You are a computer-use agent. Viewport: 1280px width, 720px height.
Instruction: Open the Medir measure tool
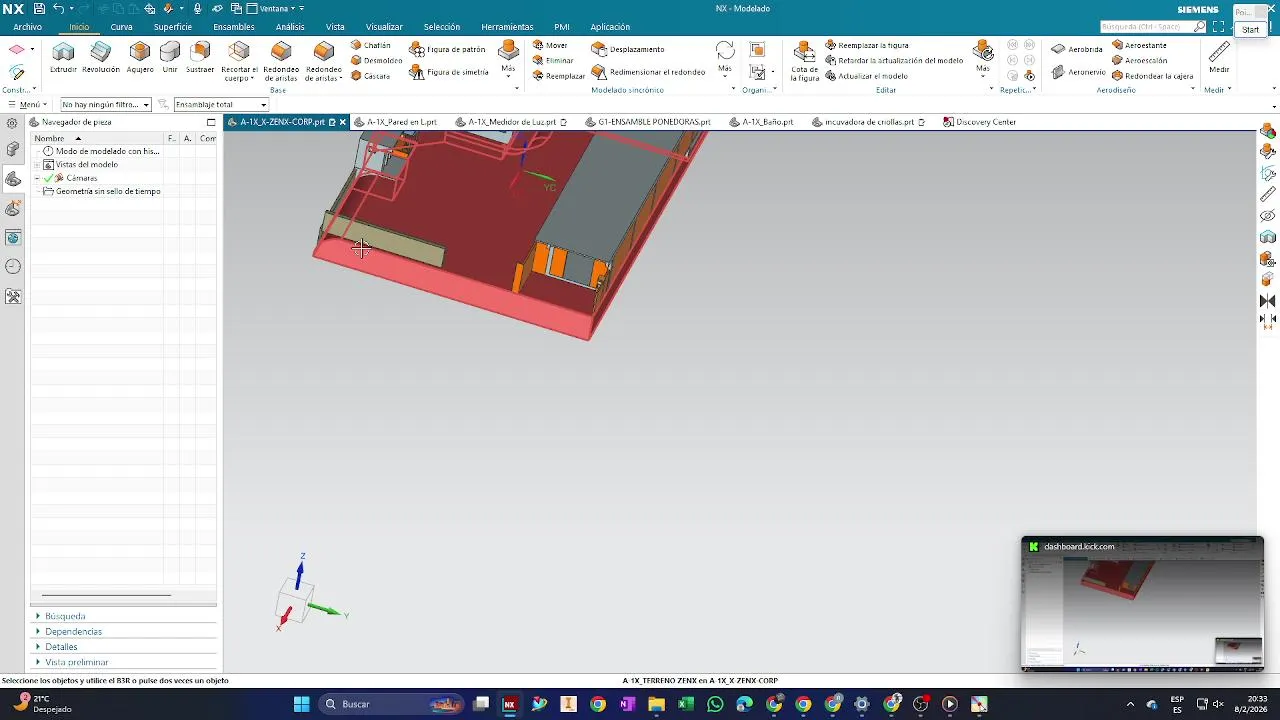point(1219,58)
